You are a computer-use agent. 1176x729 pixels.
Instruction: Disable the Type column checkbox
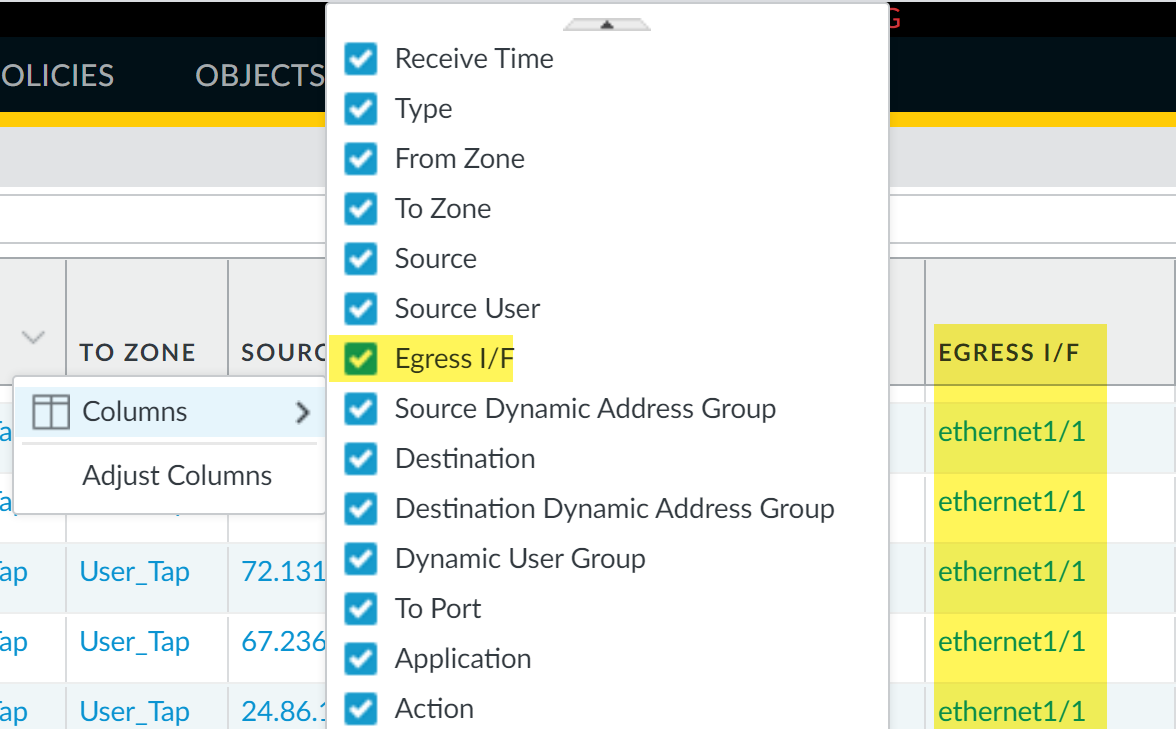click(x=360, y=109)
